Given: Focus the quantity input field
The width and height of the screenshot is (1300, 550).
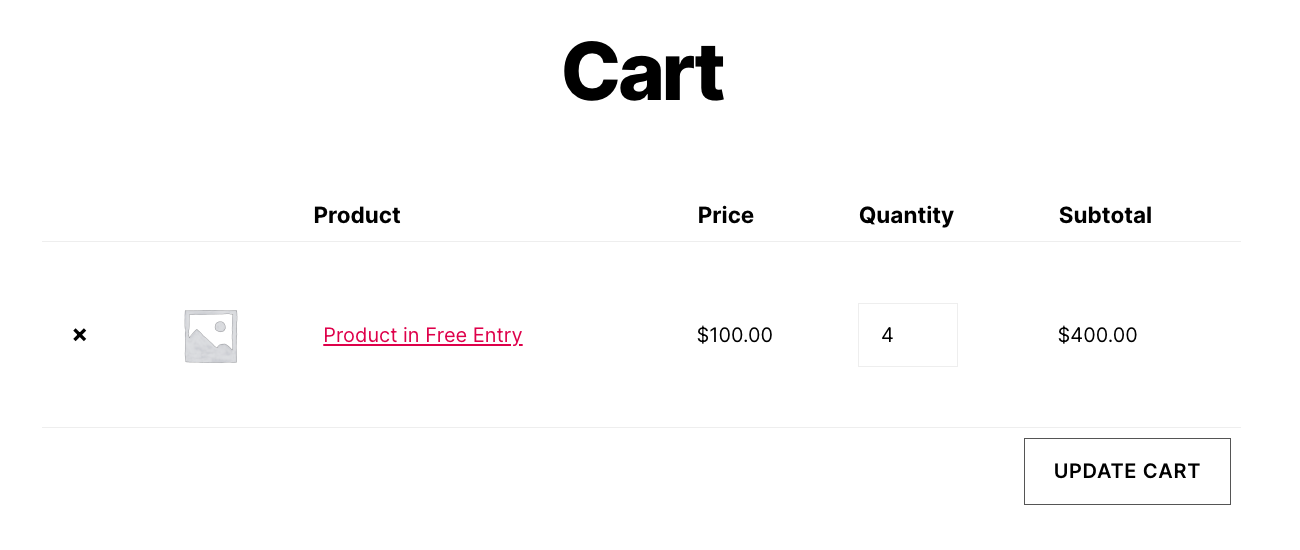Looking at the screenshot, I should point(907,335).
